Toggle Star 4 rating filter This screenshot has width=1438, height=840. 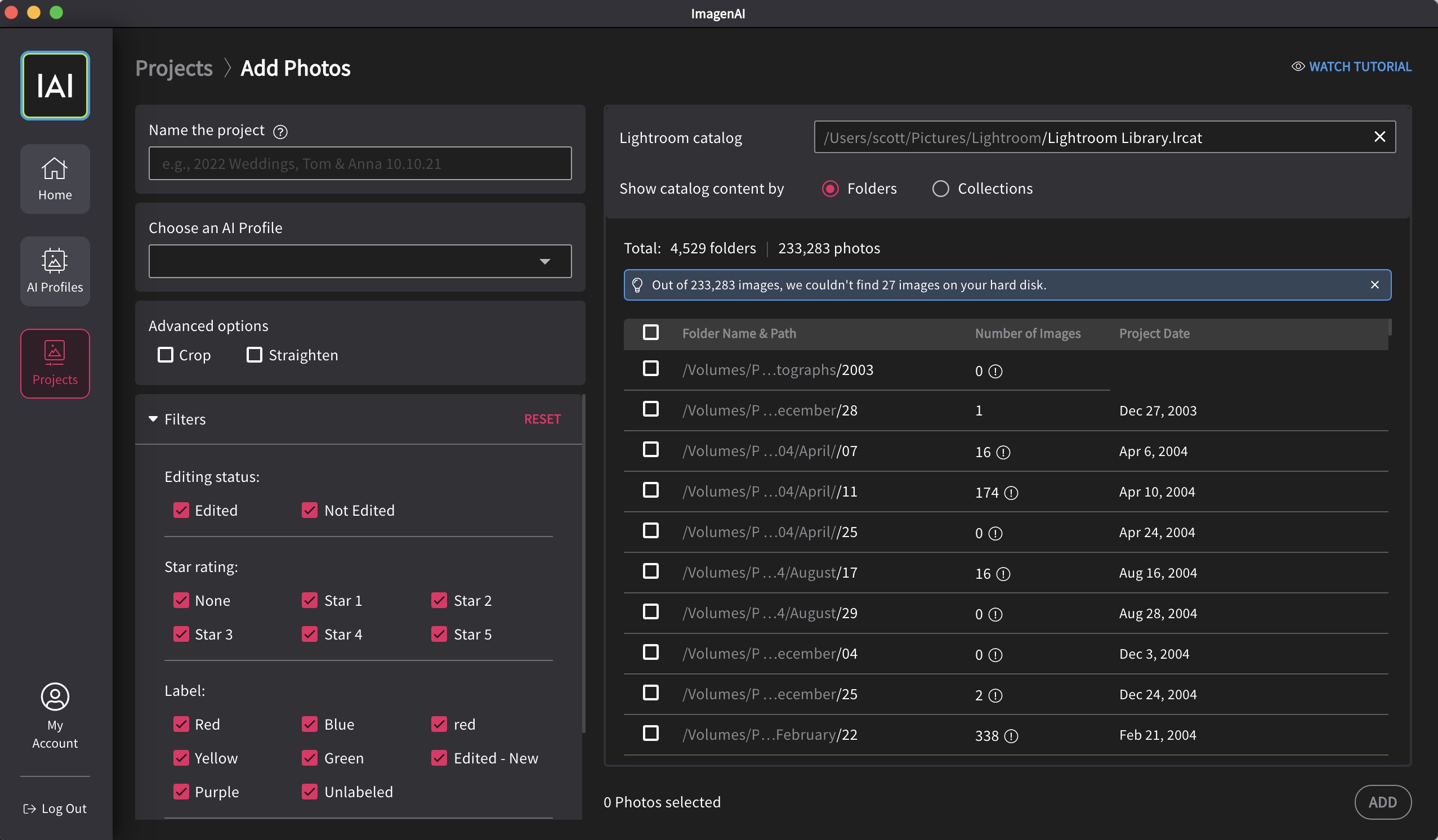pos(310,634)
